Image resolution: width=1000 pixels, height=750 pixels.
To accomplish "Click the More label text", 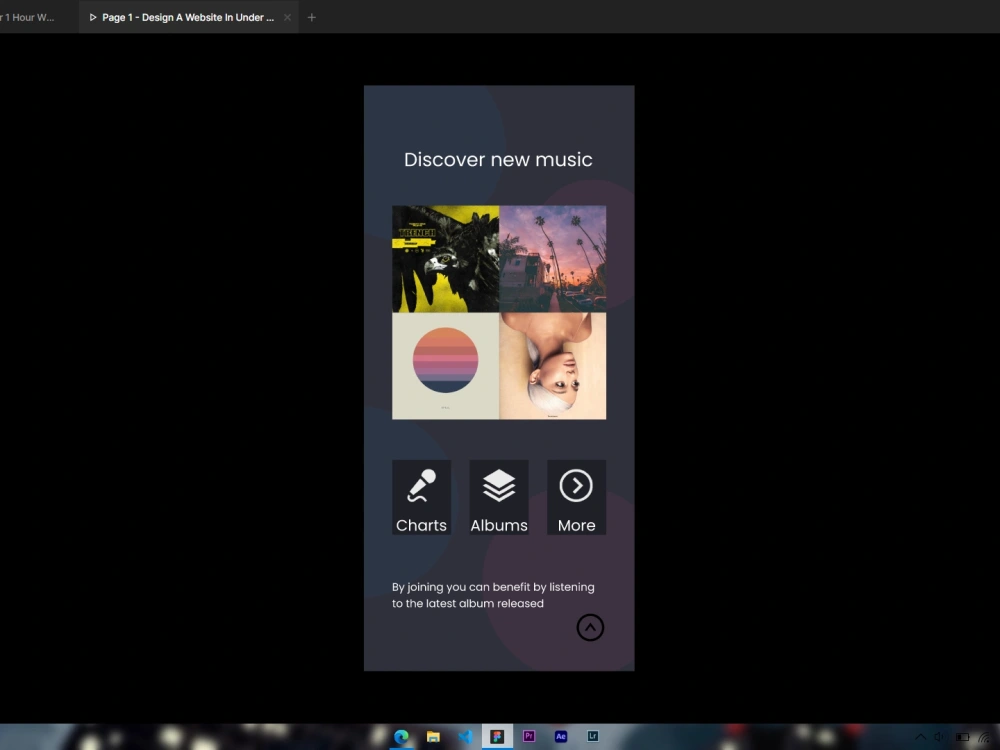I will [577, 525].
